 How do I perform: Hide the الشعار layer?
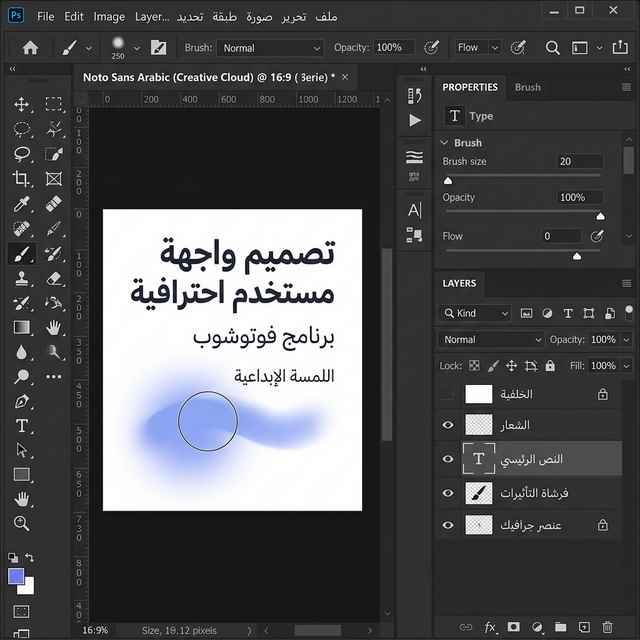tap(448, 425)
